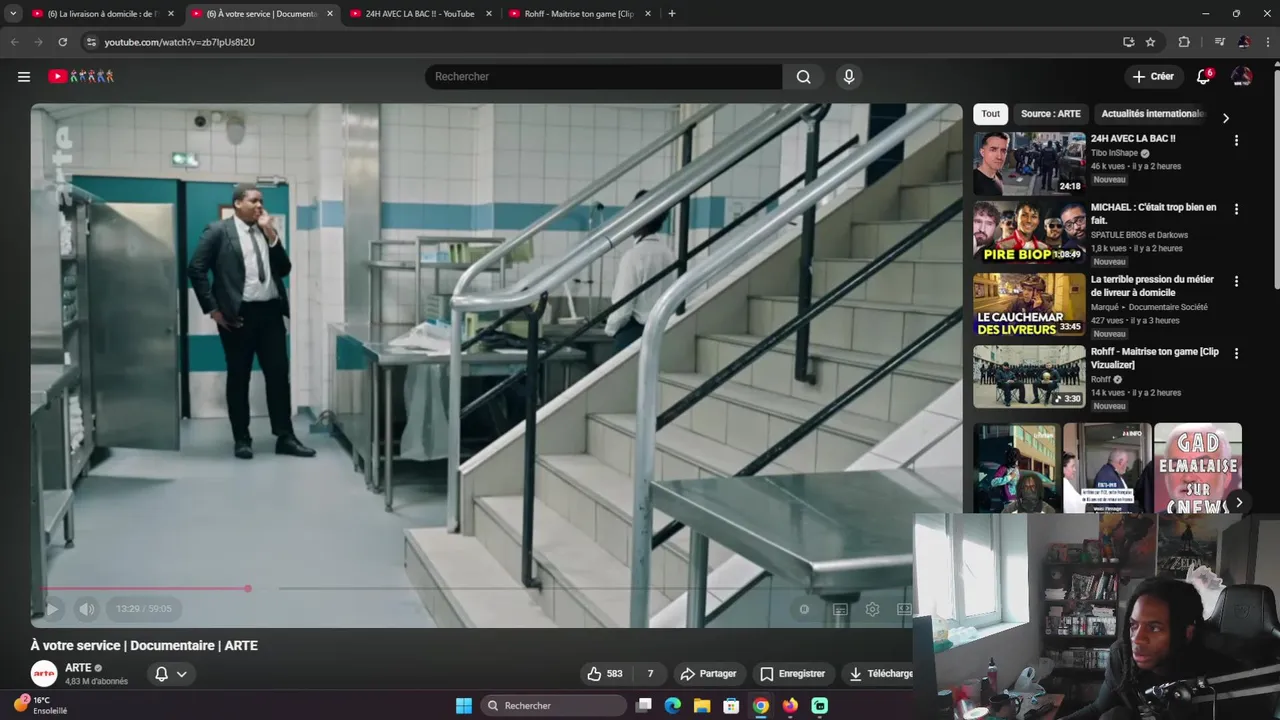Select the Source : ARTE chip
Screen dimensions: 1280x720
tap(1050, 114)
